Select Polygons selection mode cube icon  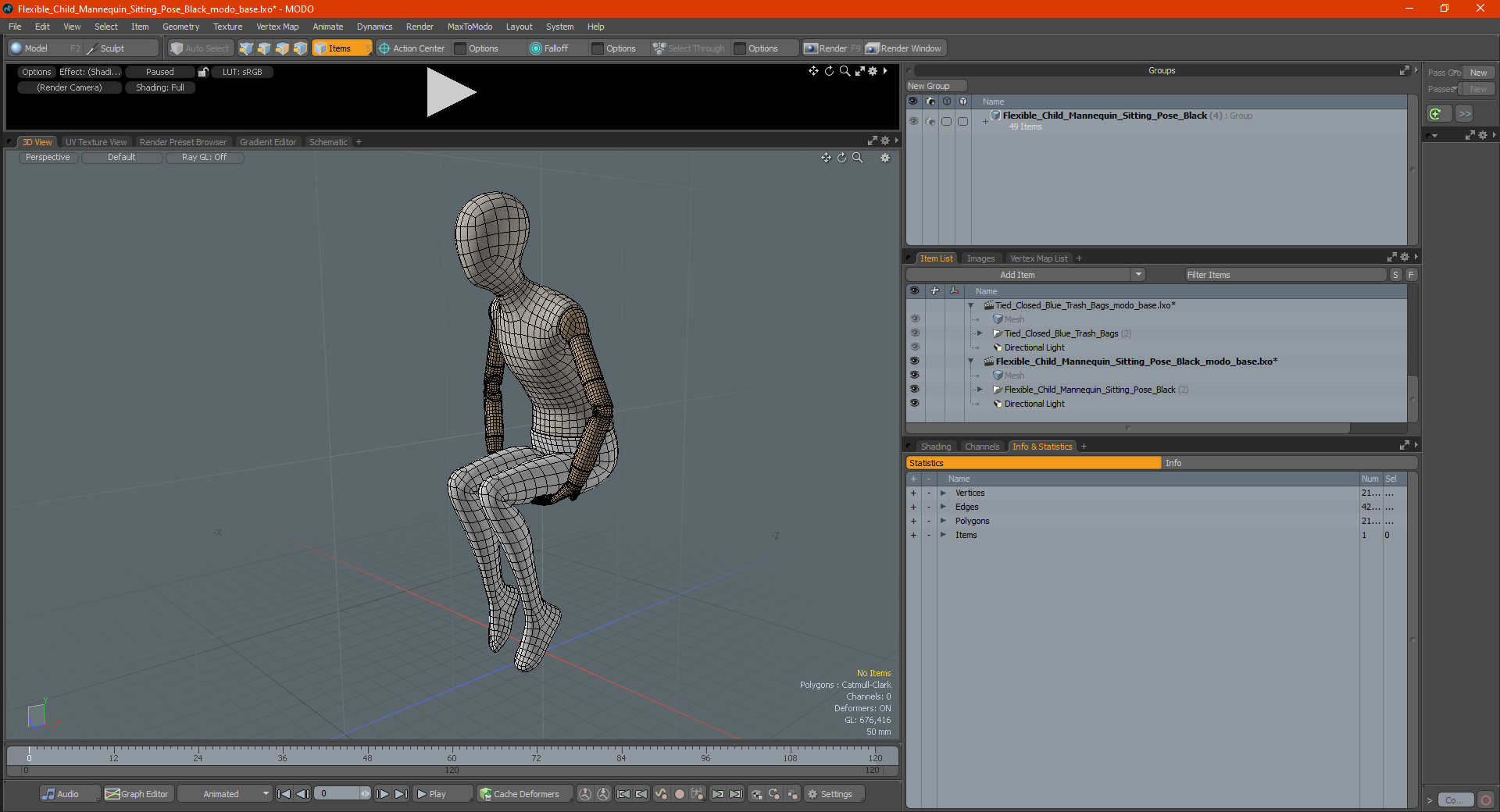coord(282,48)
